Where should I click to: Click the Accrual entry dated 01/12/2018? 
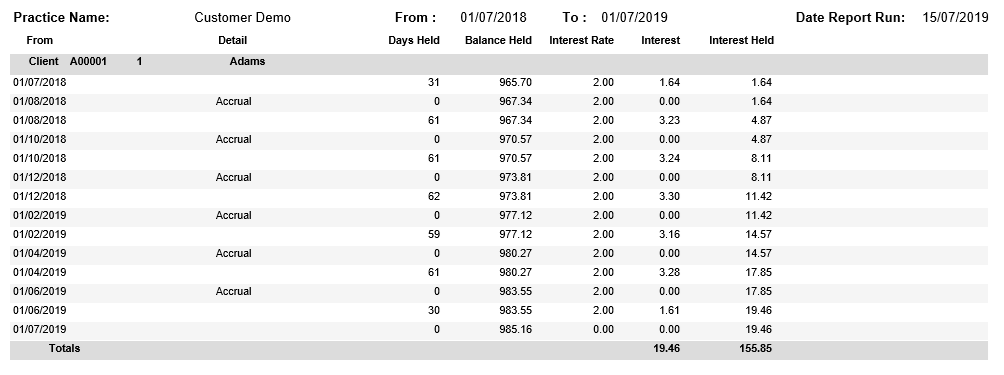tap(234, 177)
